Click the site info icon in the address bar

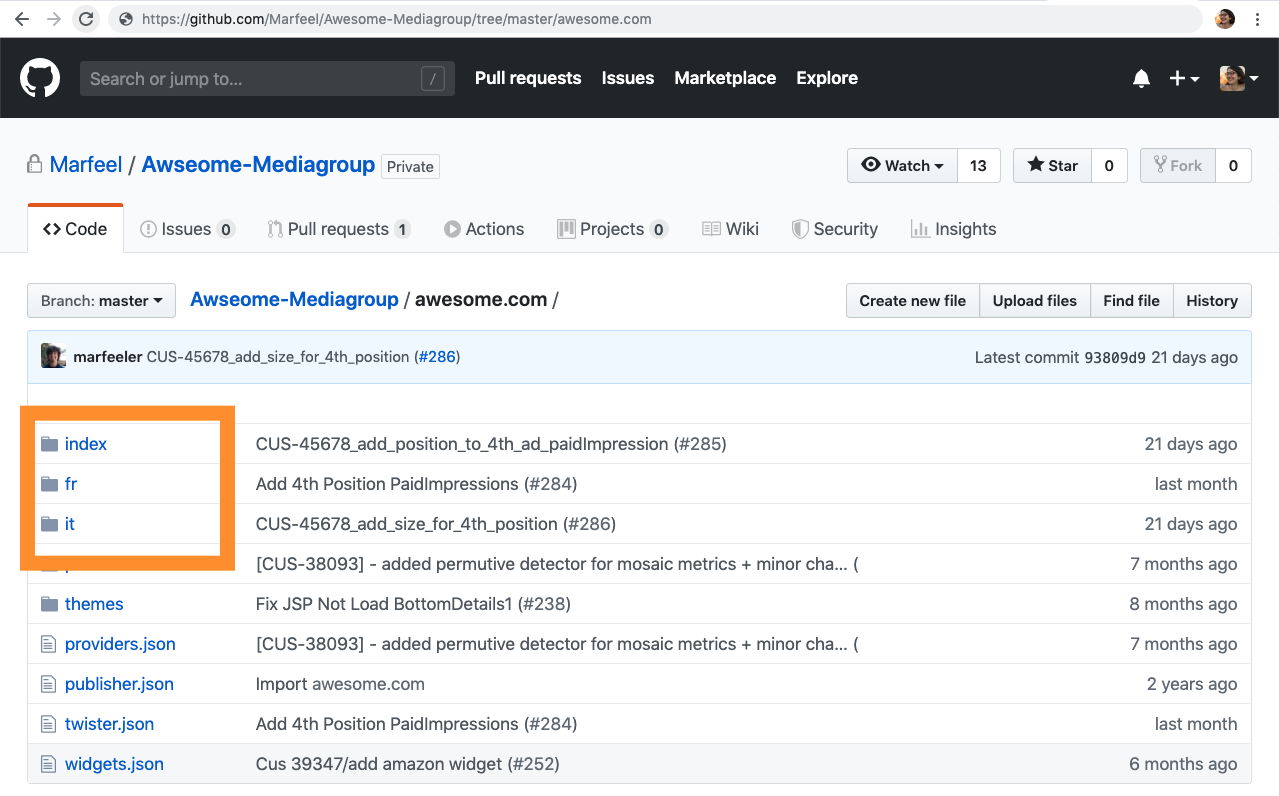tap(125, 19)
